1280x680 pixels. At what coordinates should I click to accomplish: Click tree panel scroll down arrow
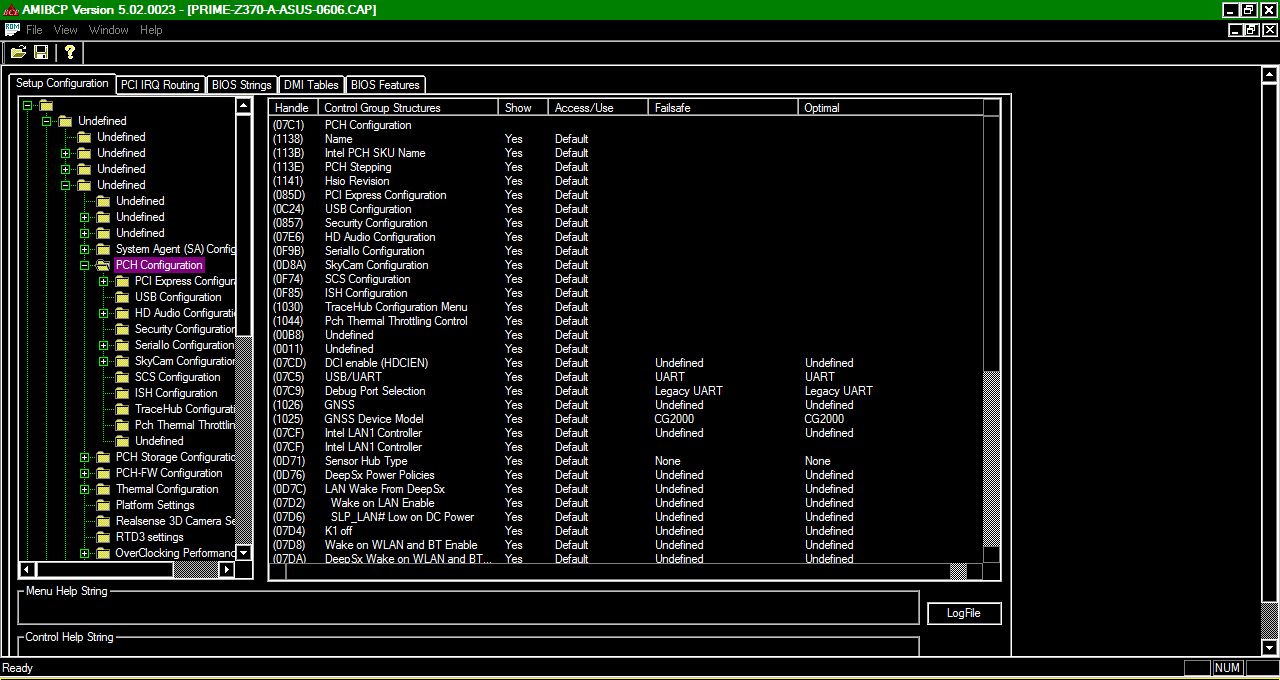tap(244, 553)
